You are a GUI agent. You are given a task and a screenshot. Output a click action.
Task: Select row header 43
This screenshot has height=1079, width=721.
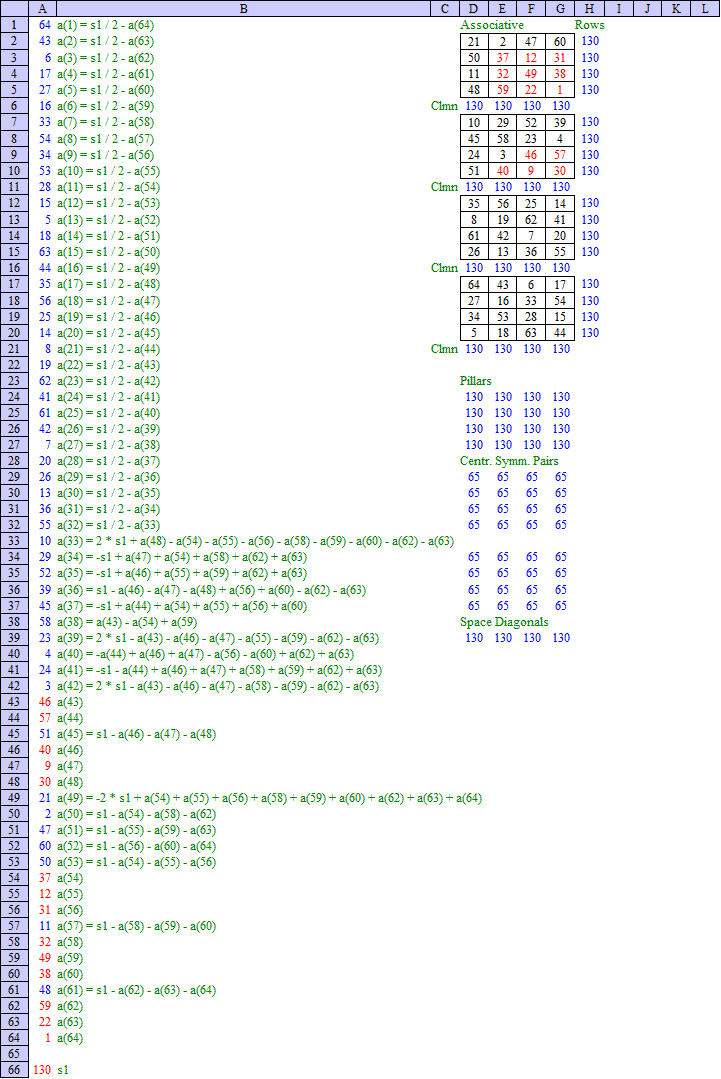click(x=14, y=702)
